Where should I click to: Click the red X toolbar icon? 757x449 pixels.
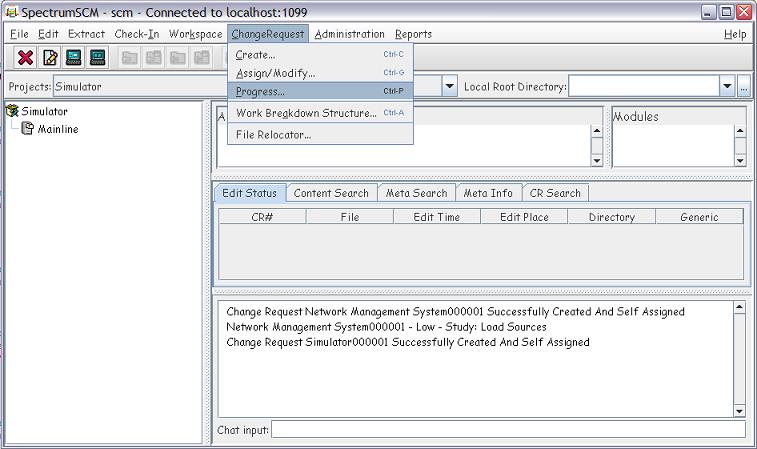point(26,57)
